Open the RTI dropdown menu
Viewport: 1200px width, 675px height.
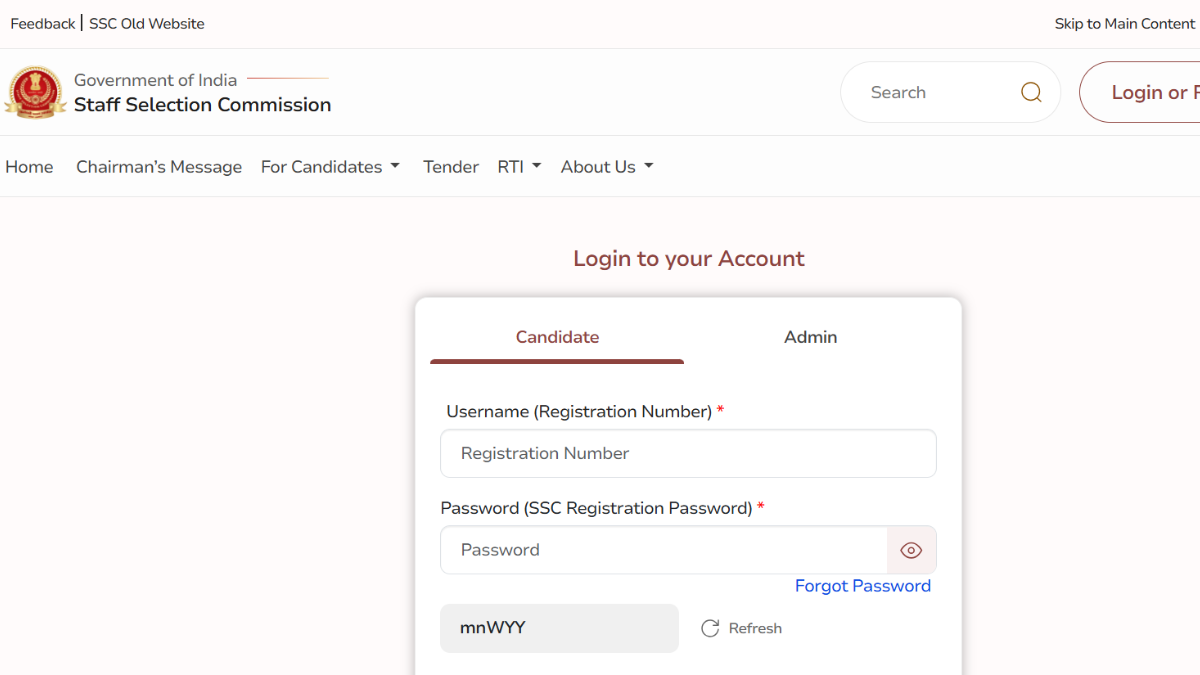click(x=519, y=167)
